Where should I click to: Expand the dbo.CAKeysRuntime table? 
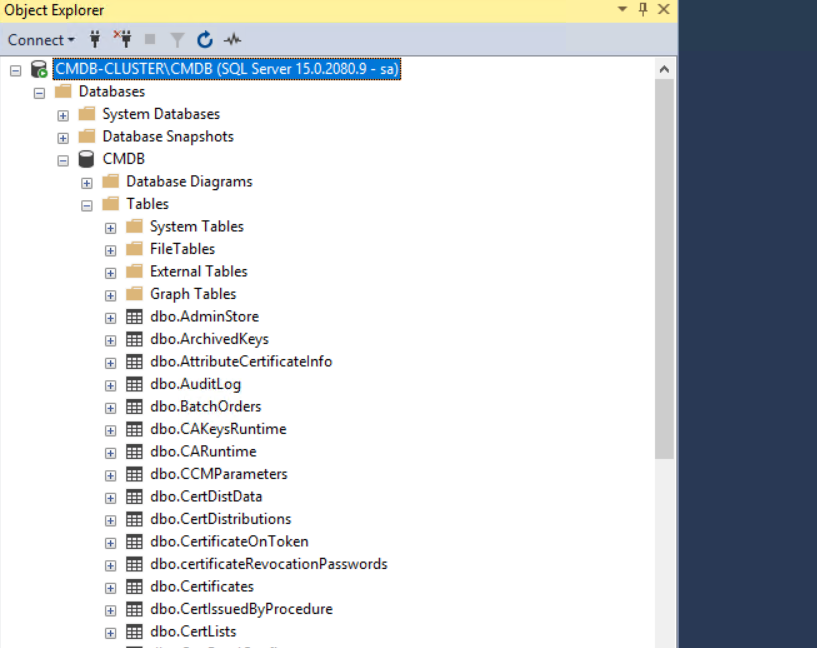coord(110,431)
